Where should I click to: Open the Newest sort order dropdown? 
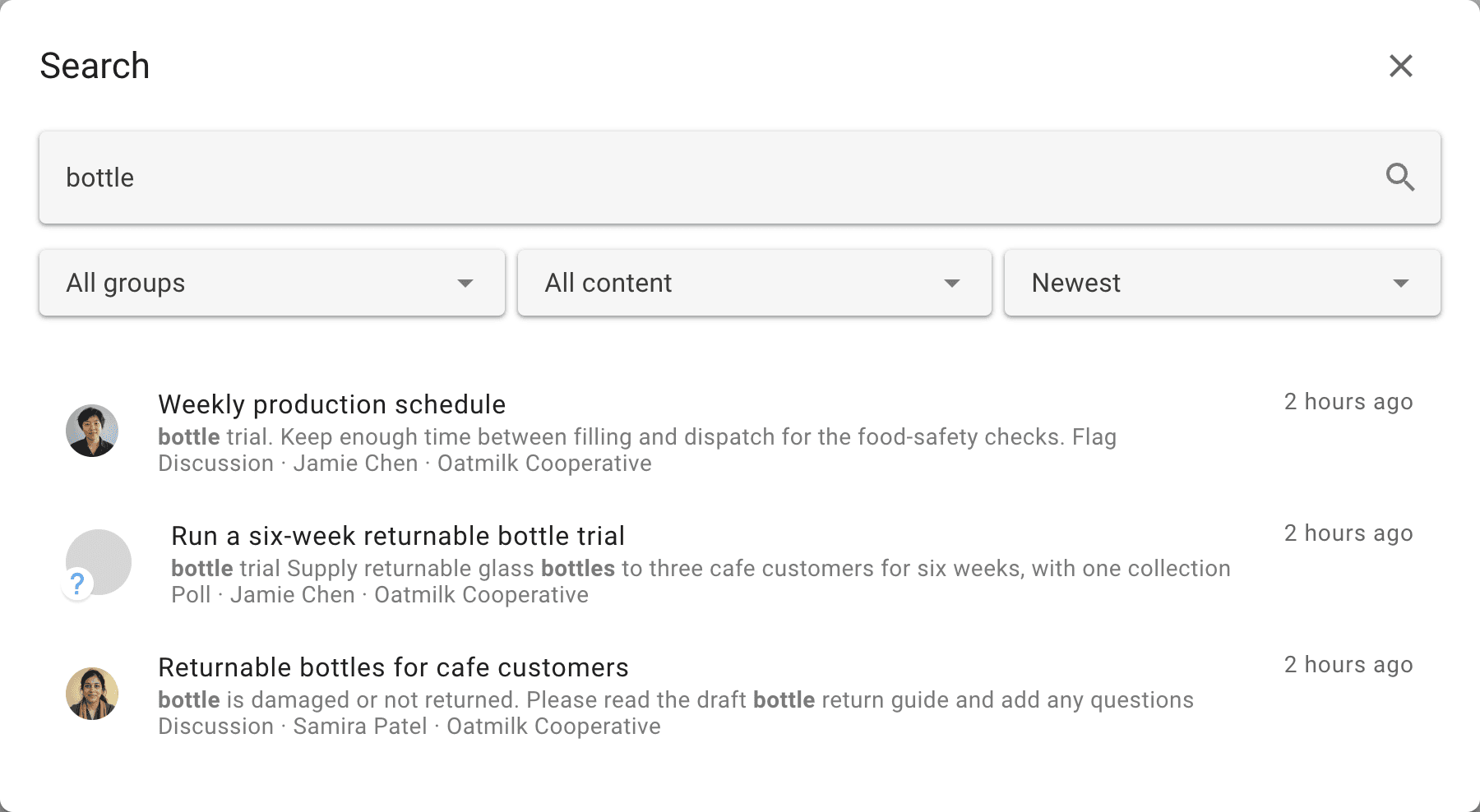click(x=1222, y=283)
